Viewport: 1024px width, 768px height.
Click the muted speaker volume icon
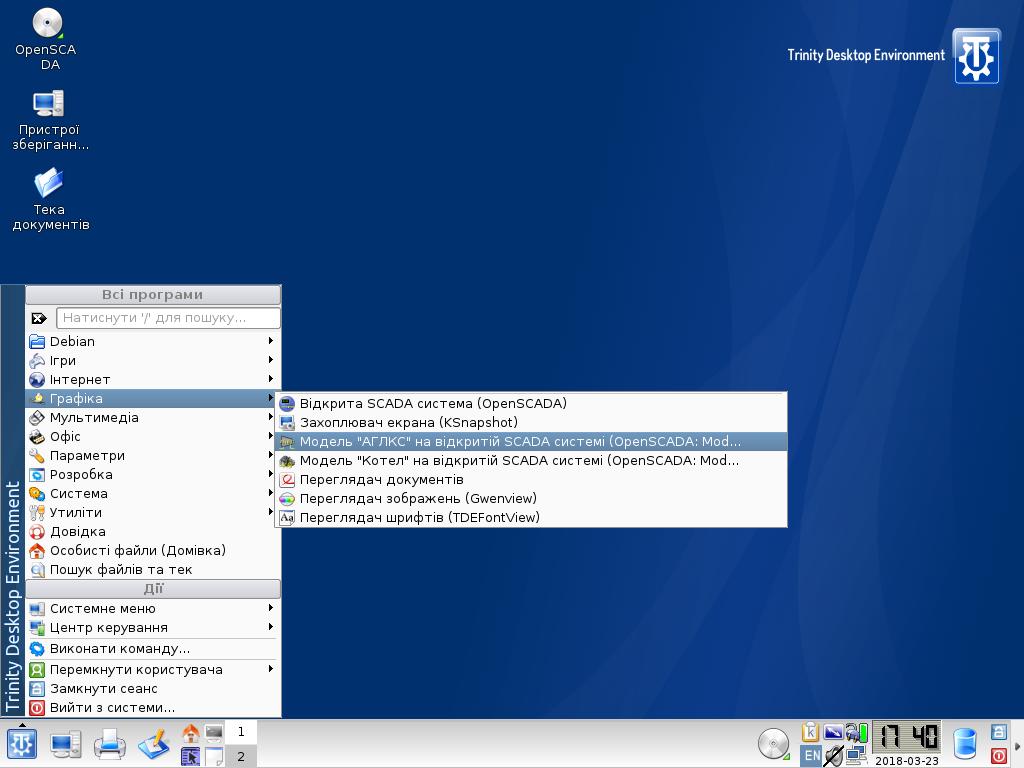point(833,756)
